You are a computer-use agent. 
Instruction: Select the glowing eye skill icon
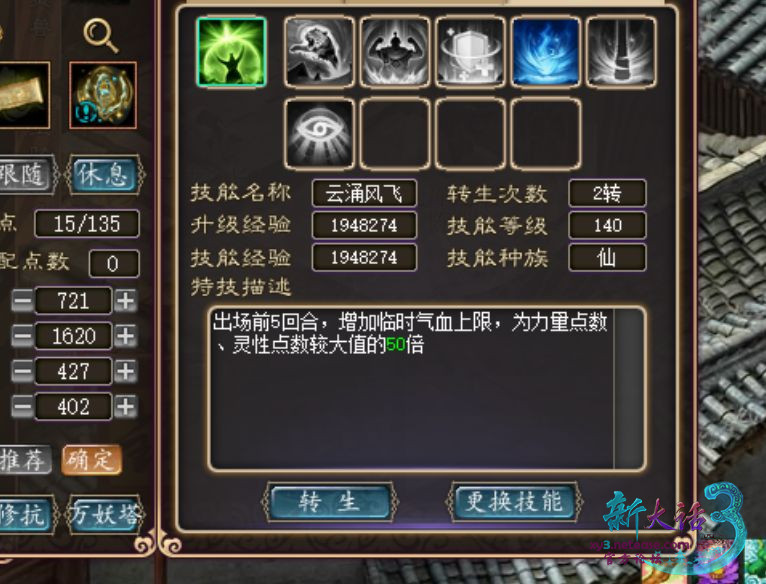319,133
